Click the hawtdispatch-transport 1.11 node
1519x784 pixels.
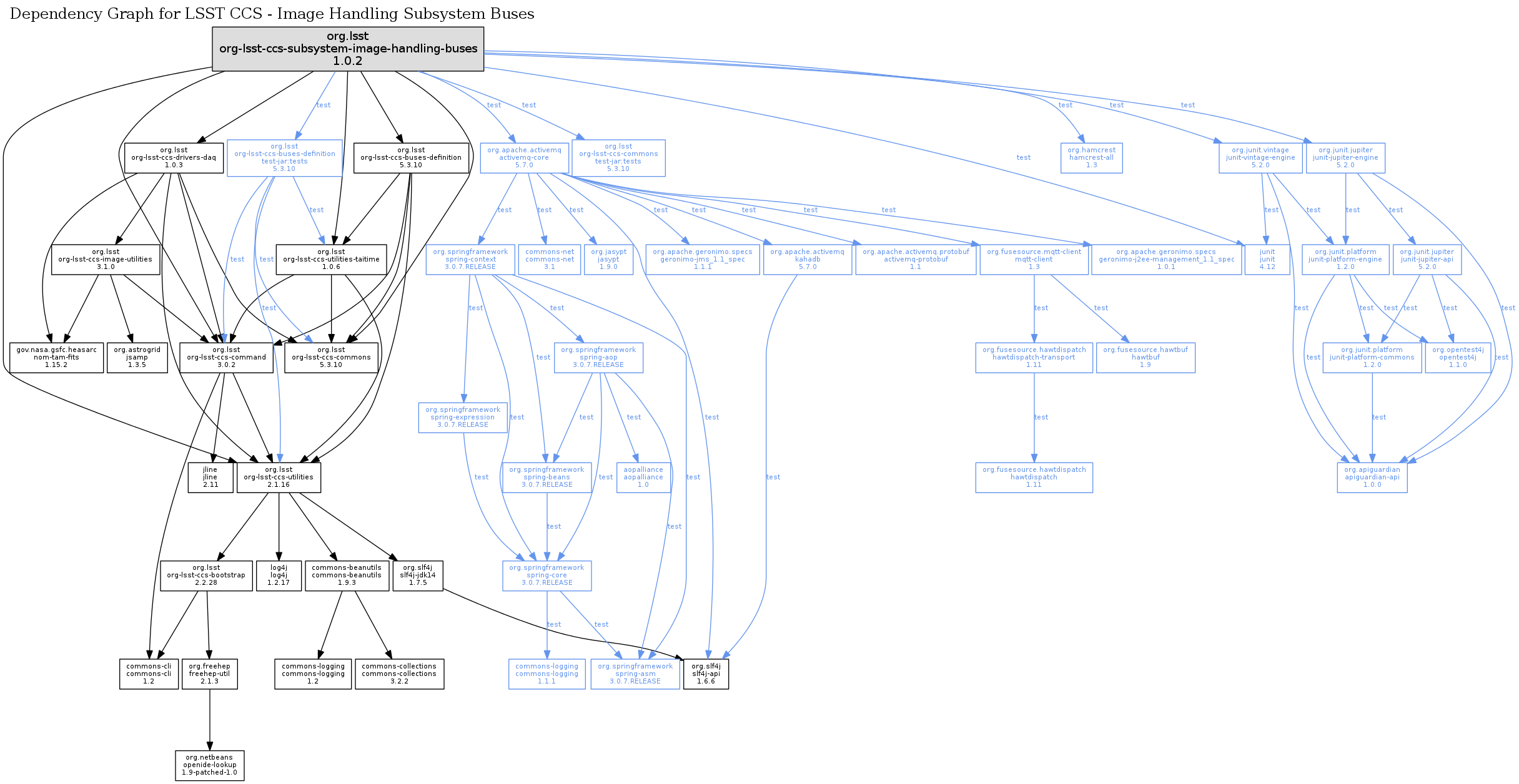(1034, 358)
